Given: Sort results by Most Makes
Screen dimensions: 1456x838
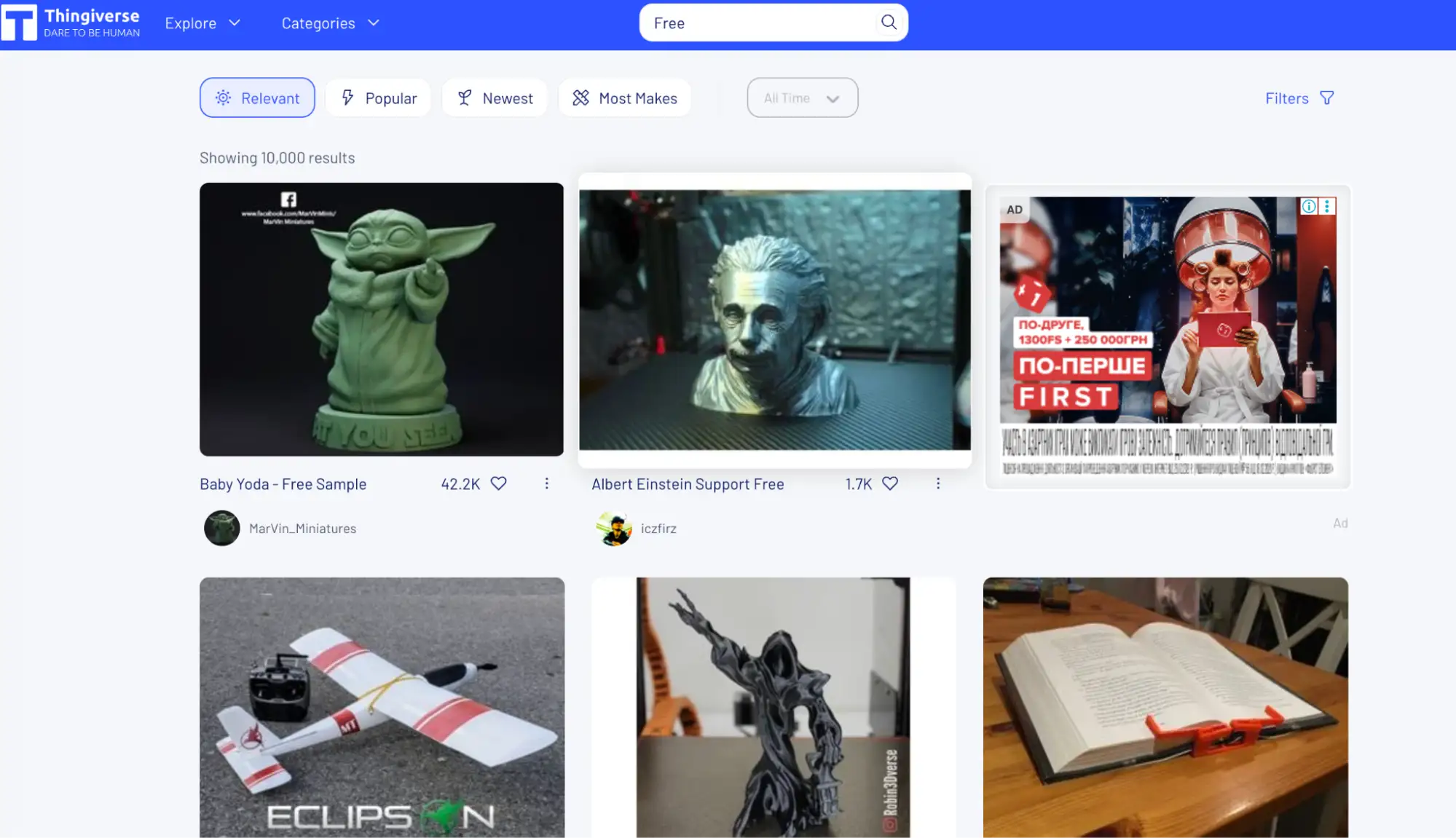Looking at the screenshot, I should point(625,98).
